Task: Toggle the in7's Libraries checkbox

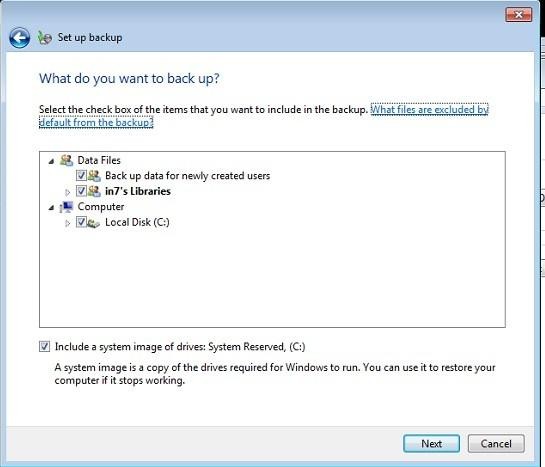Action: pyautogui.click(x=81, y=191)
